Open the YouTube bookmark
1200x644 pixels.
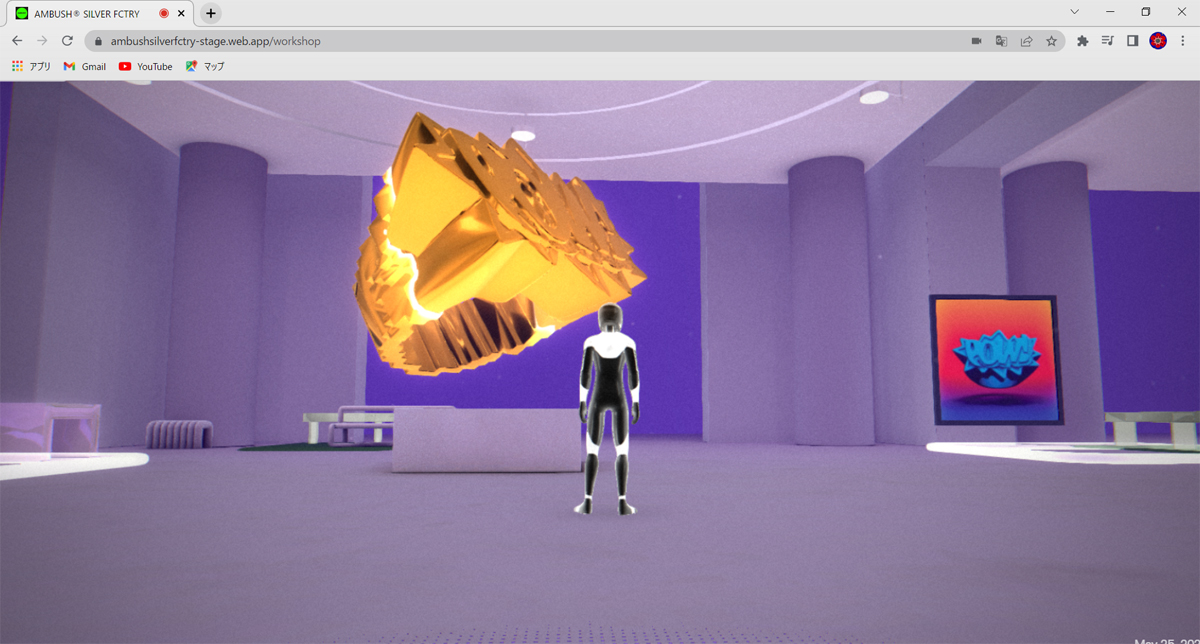145,67
